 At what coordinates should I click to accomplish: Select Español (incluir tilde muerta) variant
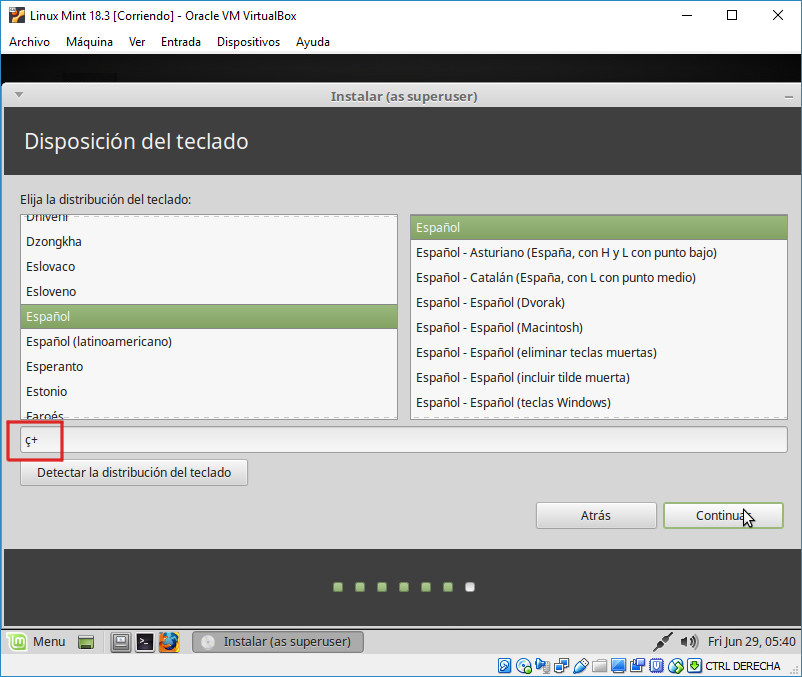(598, 378)
